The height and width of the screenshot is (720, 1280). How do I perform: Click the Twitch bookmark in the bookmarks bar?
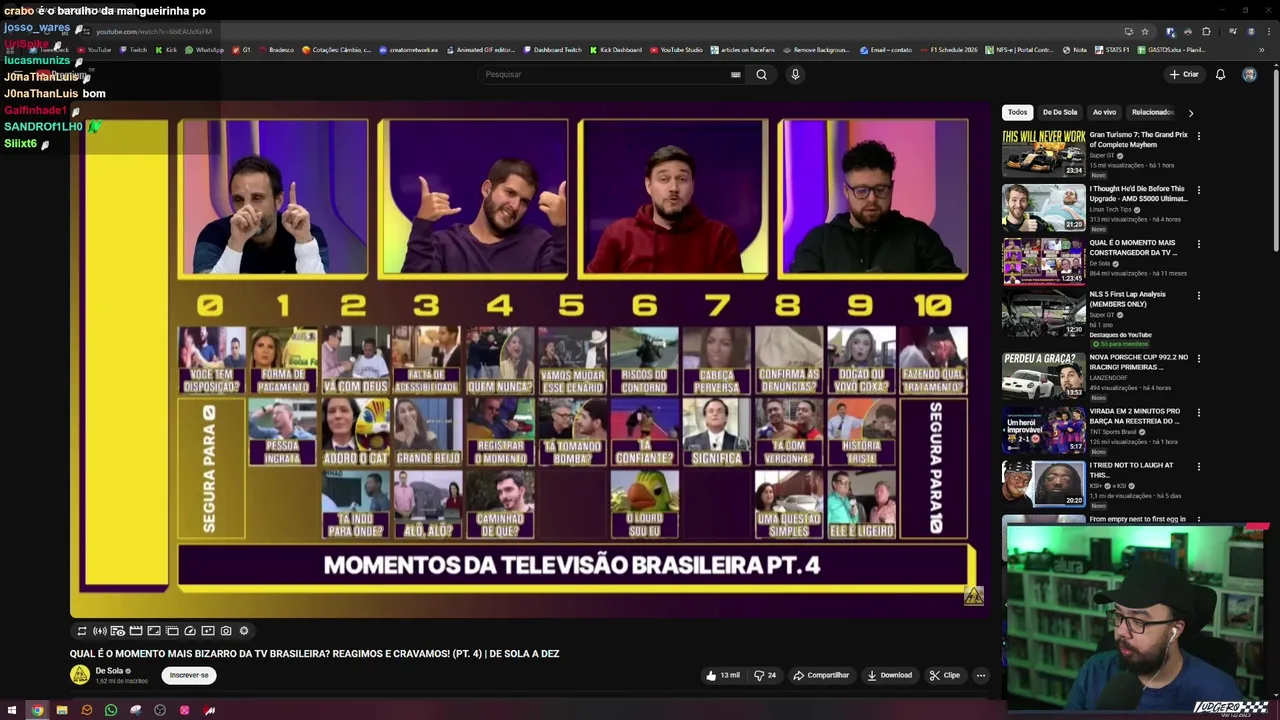(133, 50)
